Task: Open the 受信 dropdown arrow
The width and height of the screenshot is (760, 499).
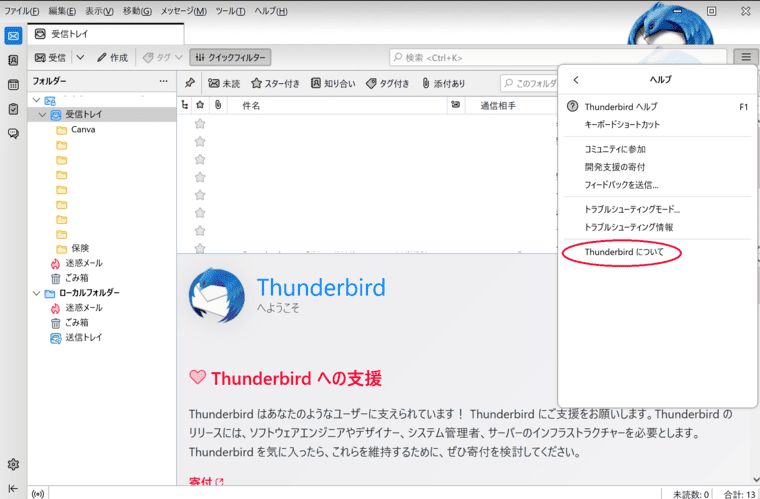Action: coord(80,57)
